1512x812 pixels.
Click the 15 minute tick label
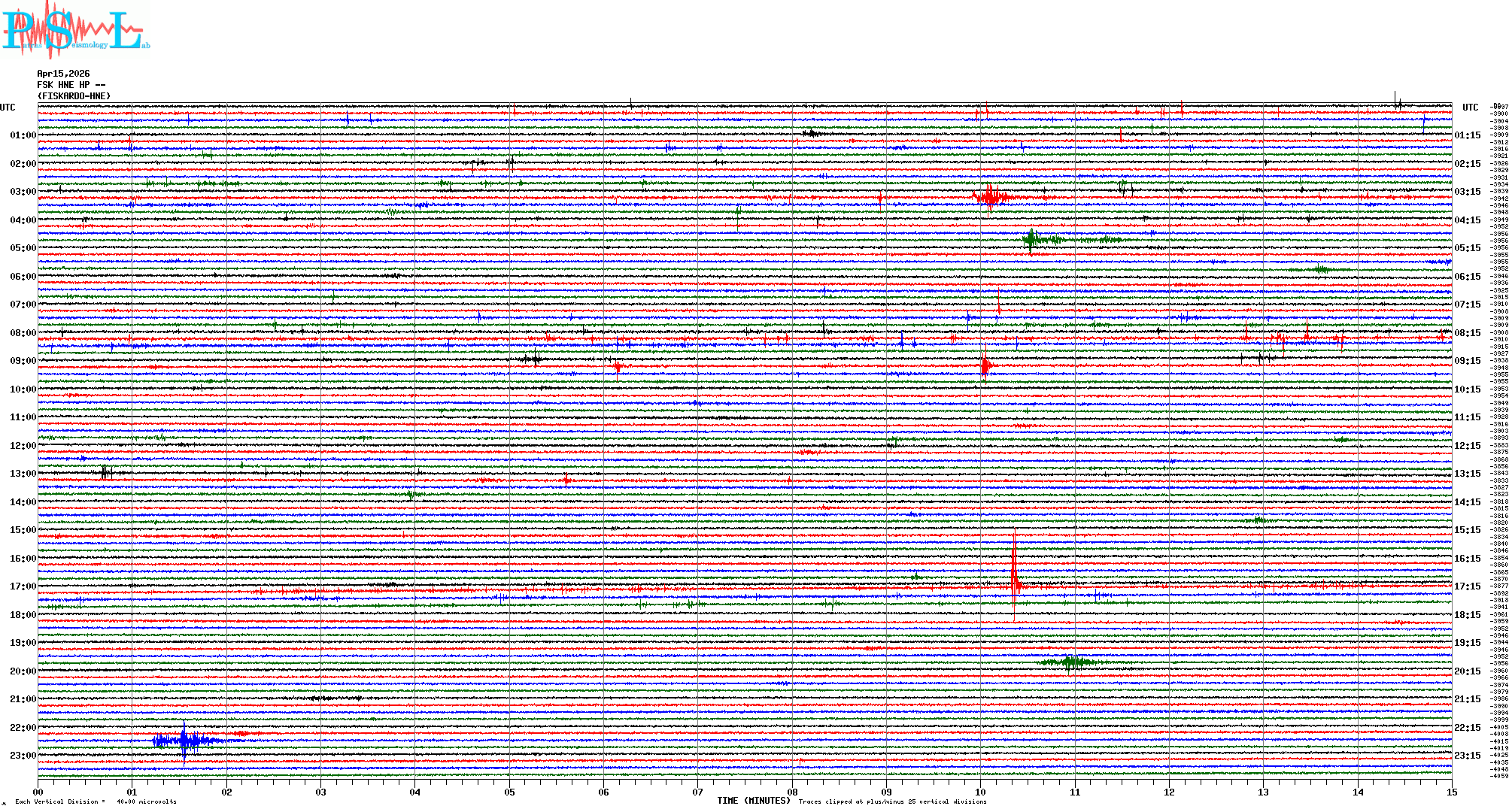[1452, 792]
